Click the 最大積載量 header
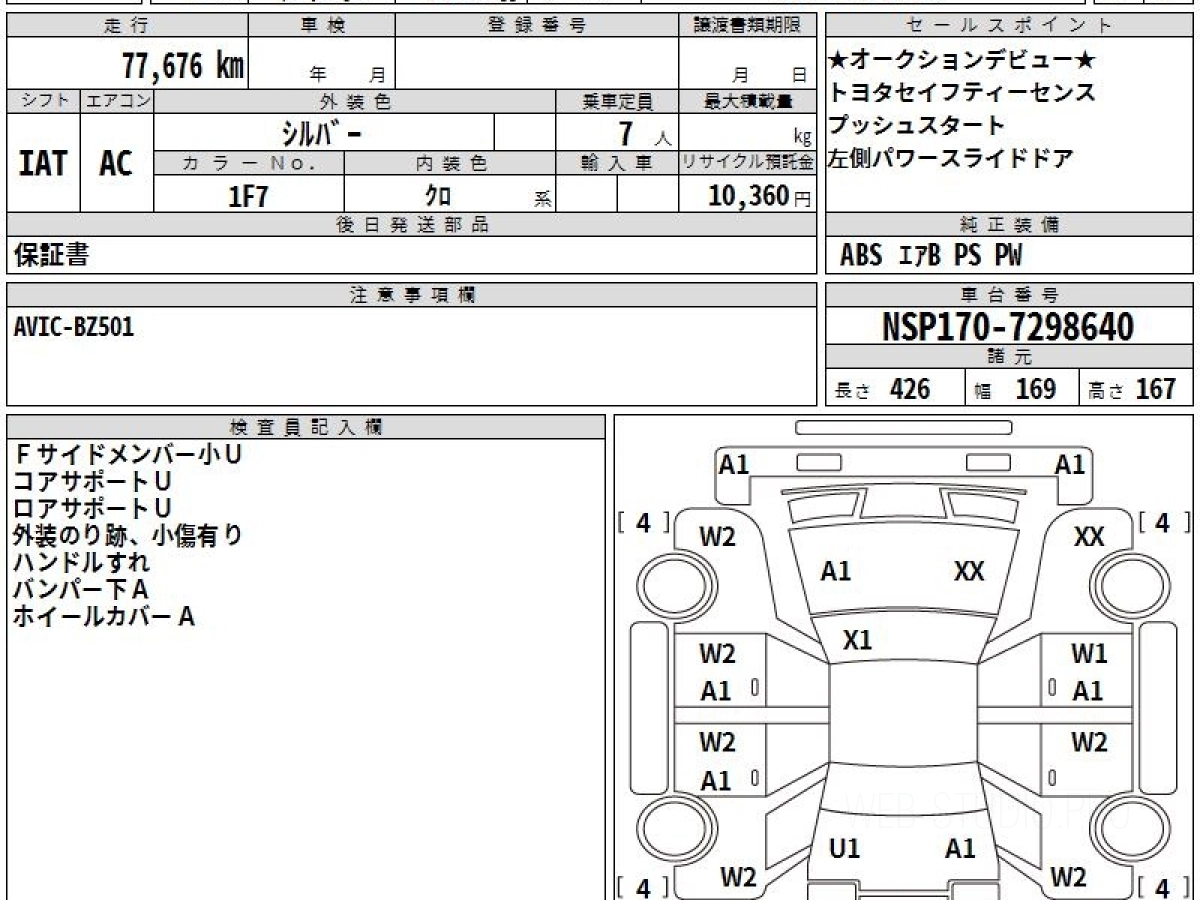This screenshot has width=1200, height=900. point(748,101)
